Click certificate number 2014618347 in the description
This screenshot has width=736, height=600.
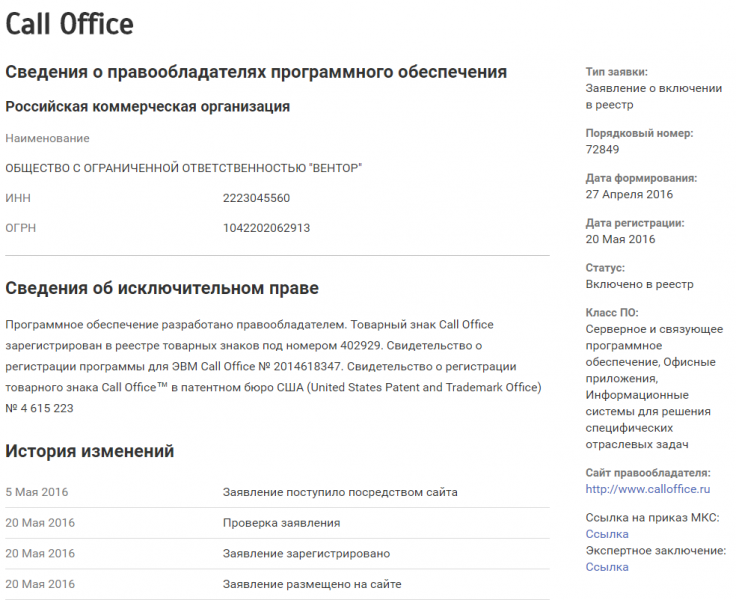coord(307,367)
